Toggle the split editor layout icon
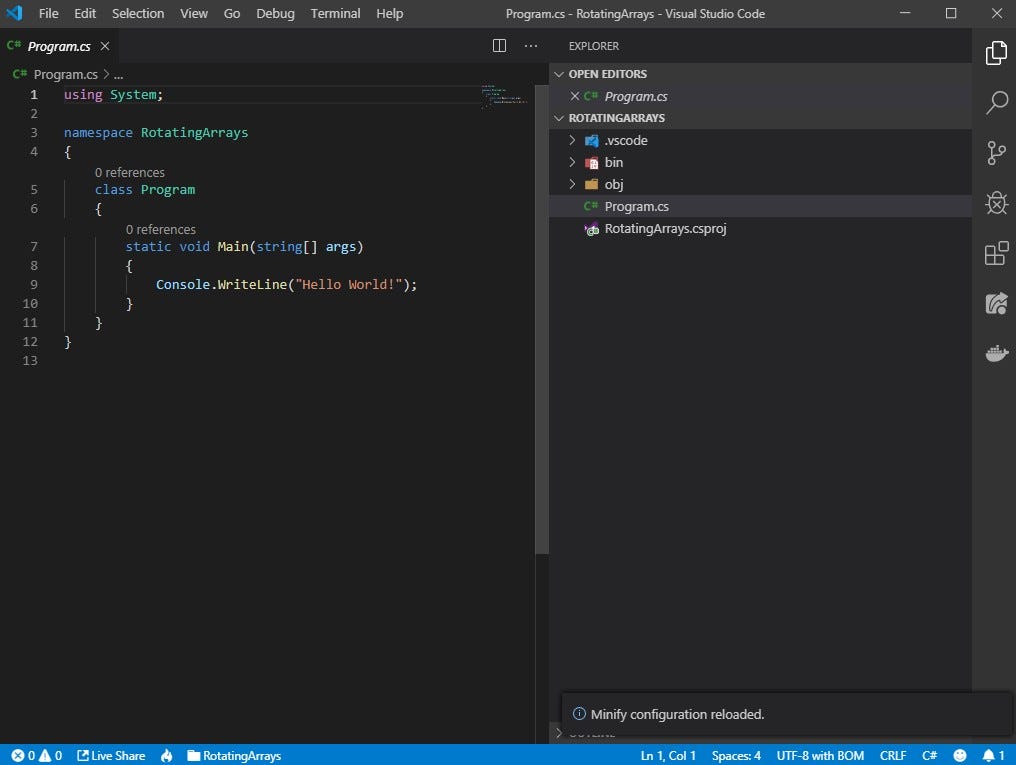The width and height of the screenshot is (1016, 765). tap(498, 45)
